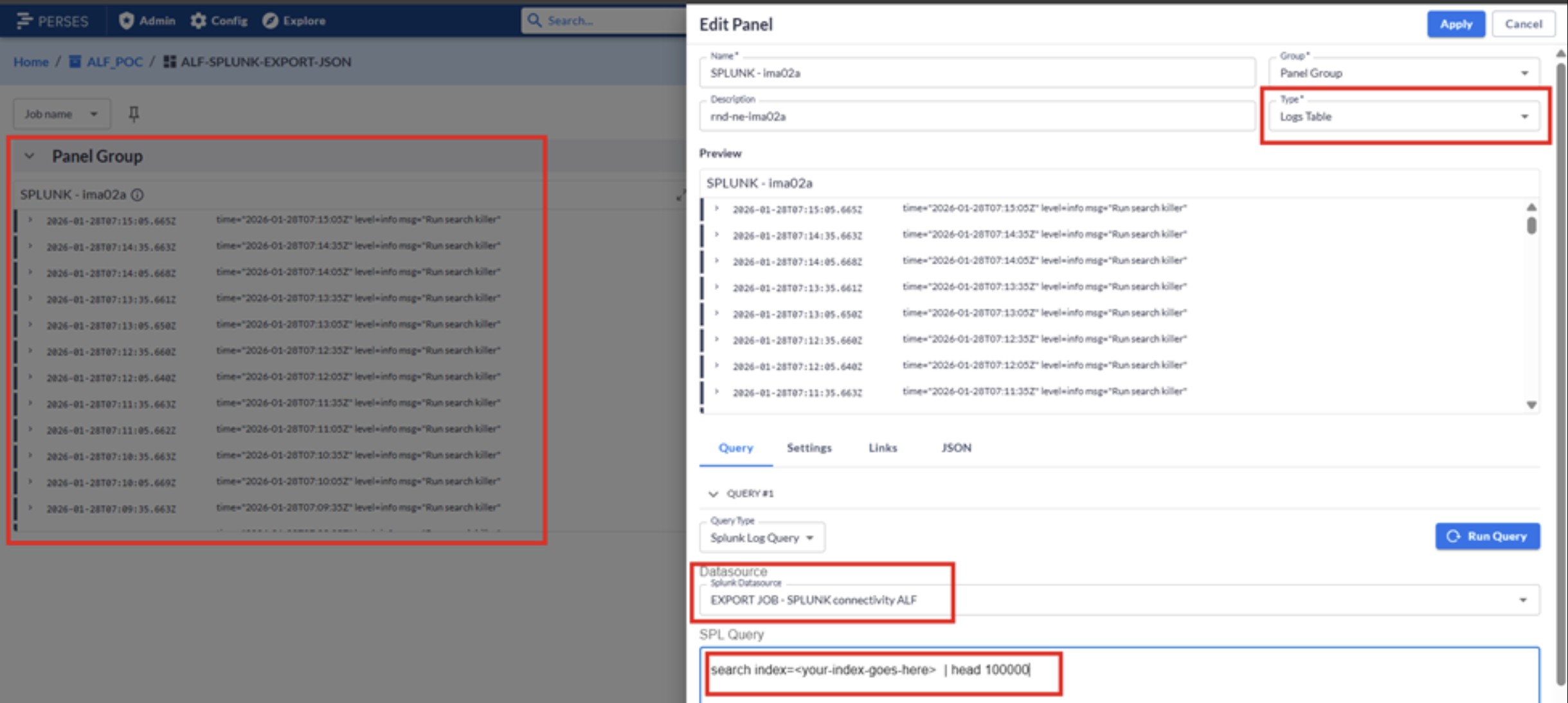
Task: Open the Admin menu
Action: [147, 21]
